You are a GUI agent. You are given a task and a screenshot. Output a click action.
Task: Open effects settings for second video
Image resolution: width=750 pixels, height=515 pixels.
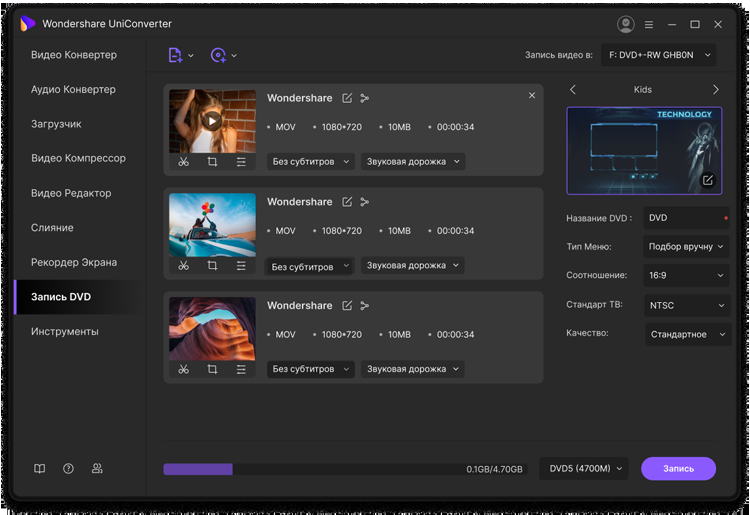pos(241,265)
